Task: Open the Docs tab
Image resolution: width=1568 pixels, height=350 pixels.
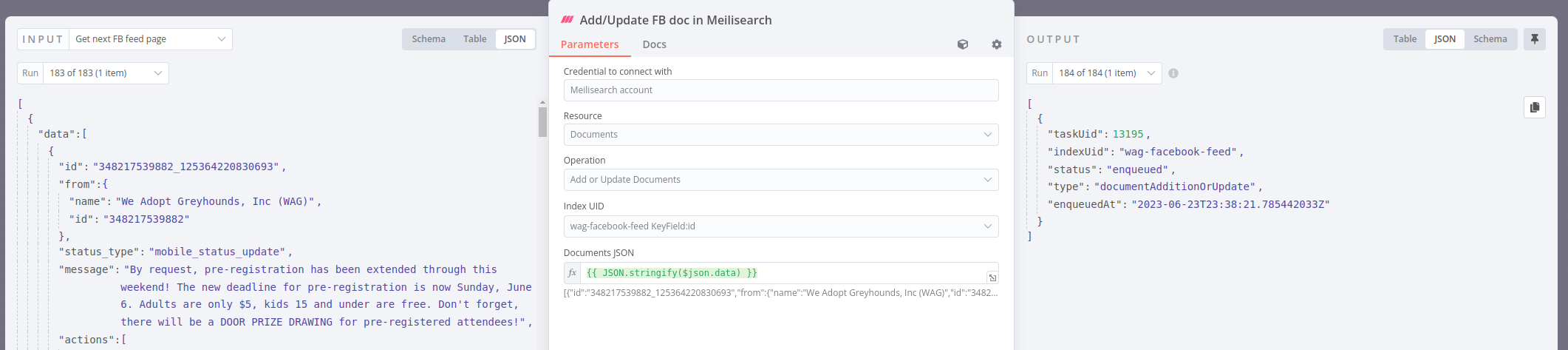Action: coord(654,44)
